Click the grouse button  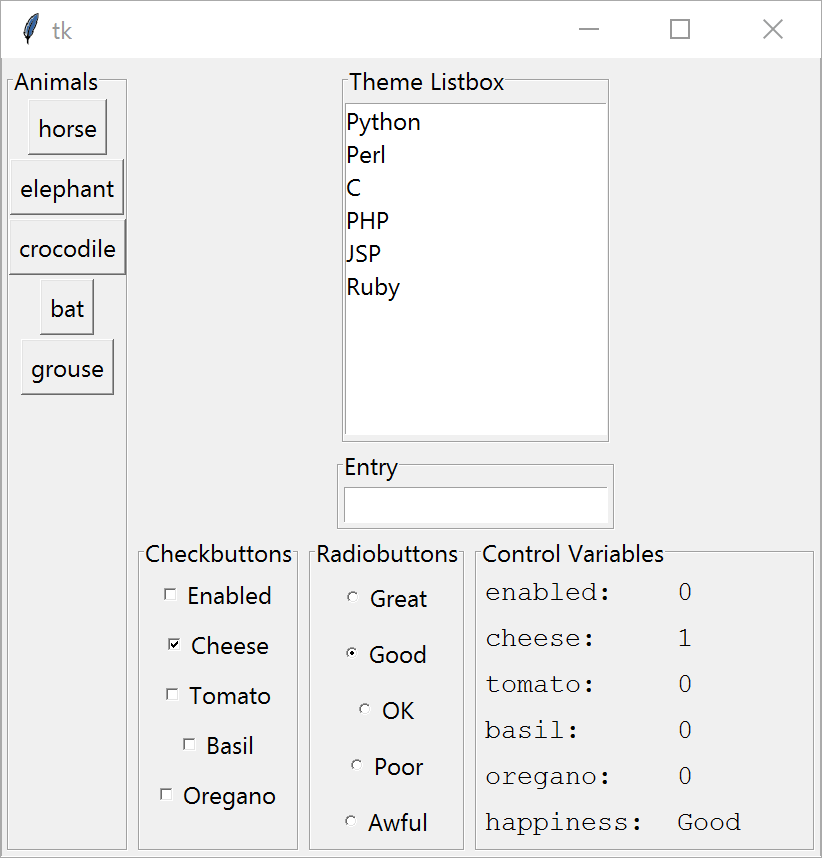point(67,367)
